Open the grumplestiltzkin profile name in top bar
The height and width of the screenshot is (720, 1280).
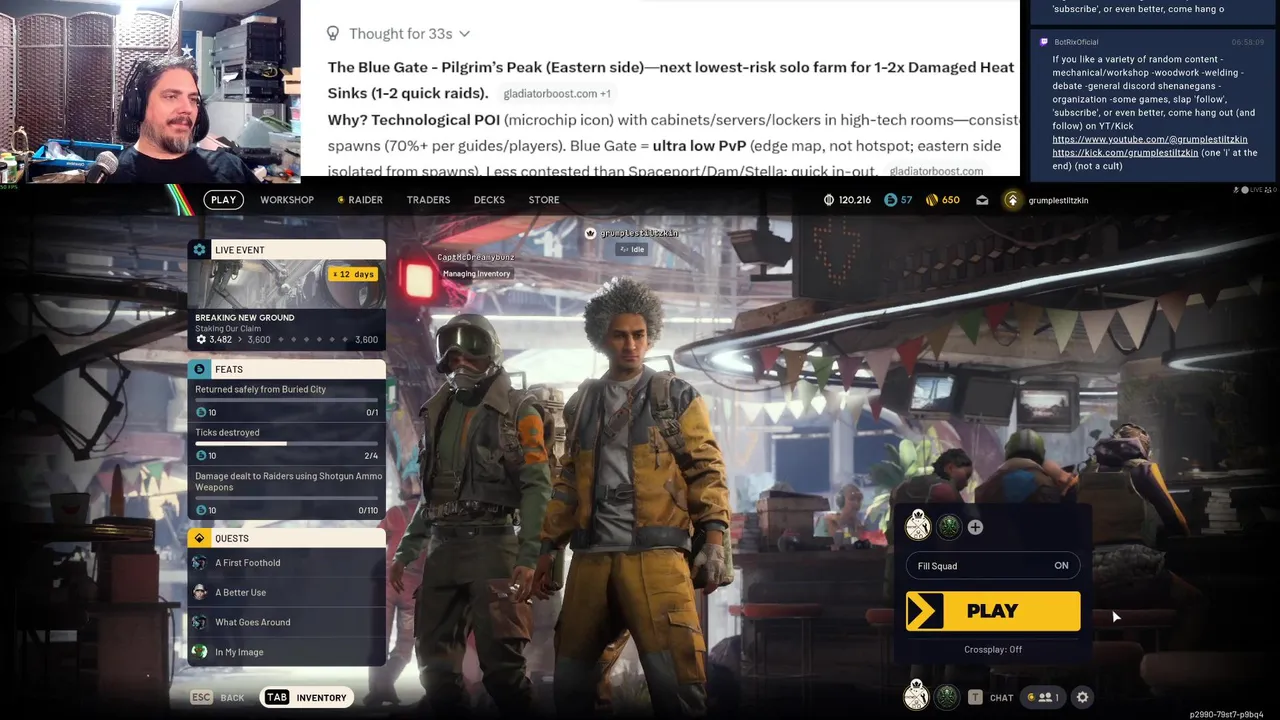click(x=1058, y=200)
